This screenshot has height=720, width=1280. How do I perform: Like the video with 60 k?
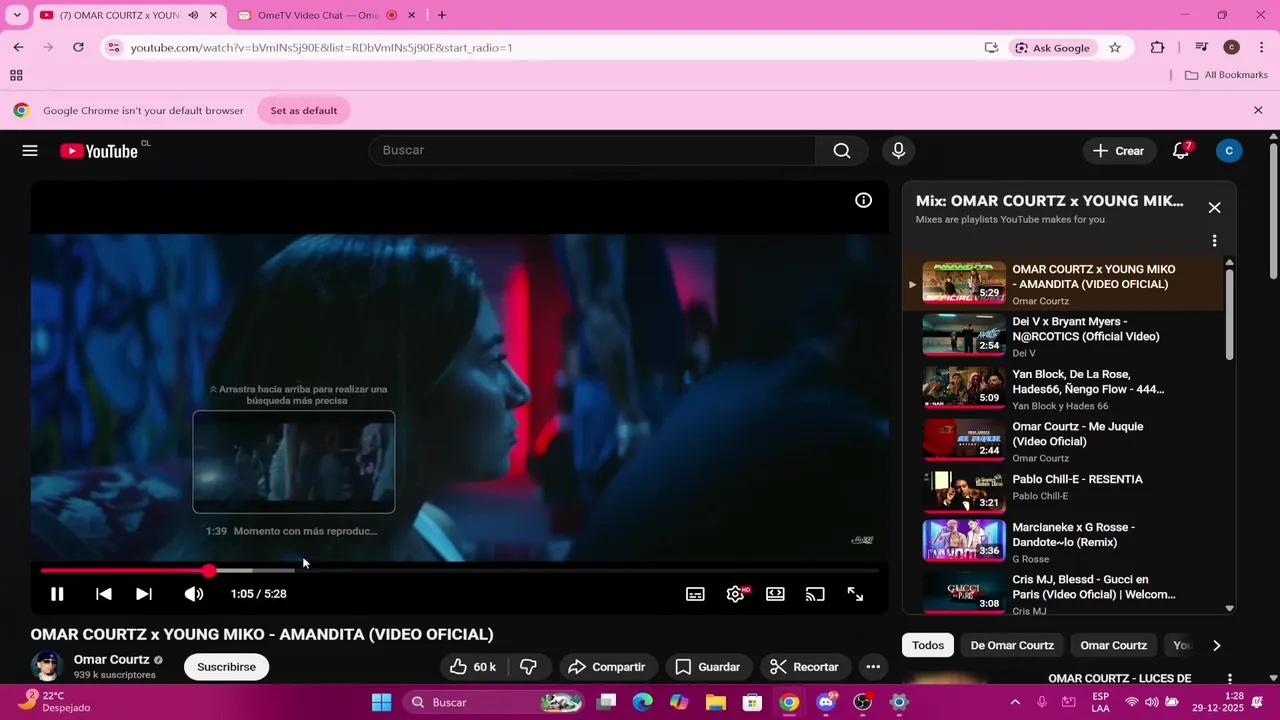point(473,667)
